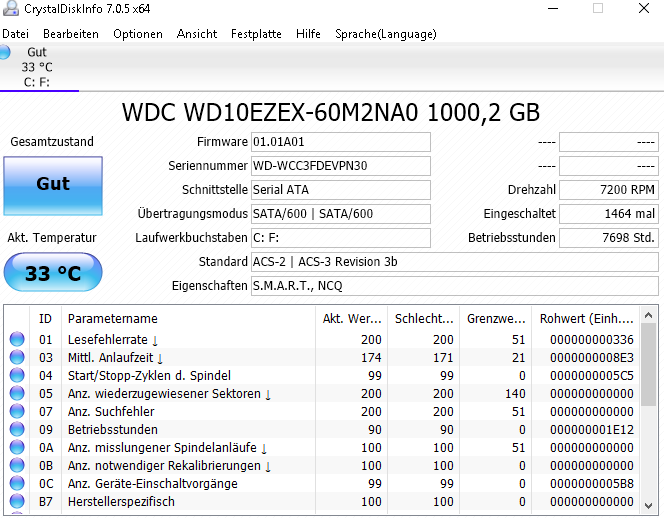Viewport: 664px width, 518px height.
Task: Click the Akt. Wer... column header
Action: pyautogui.click(x=351, y=319)
